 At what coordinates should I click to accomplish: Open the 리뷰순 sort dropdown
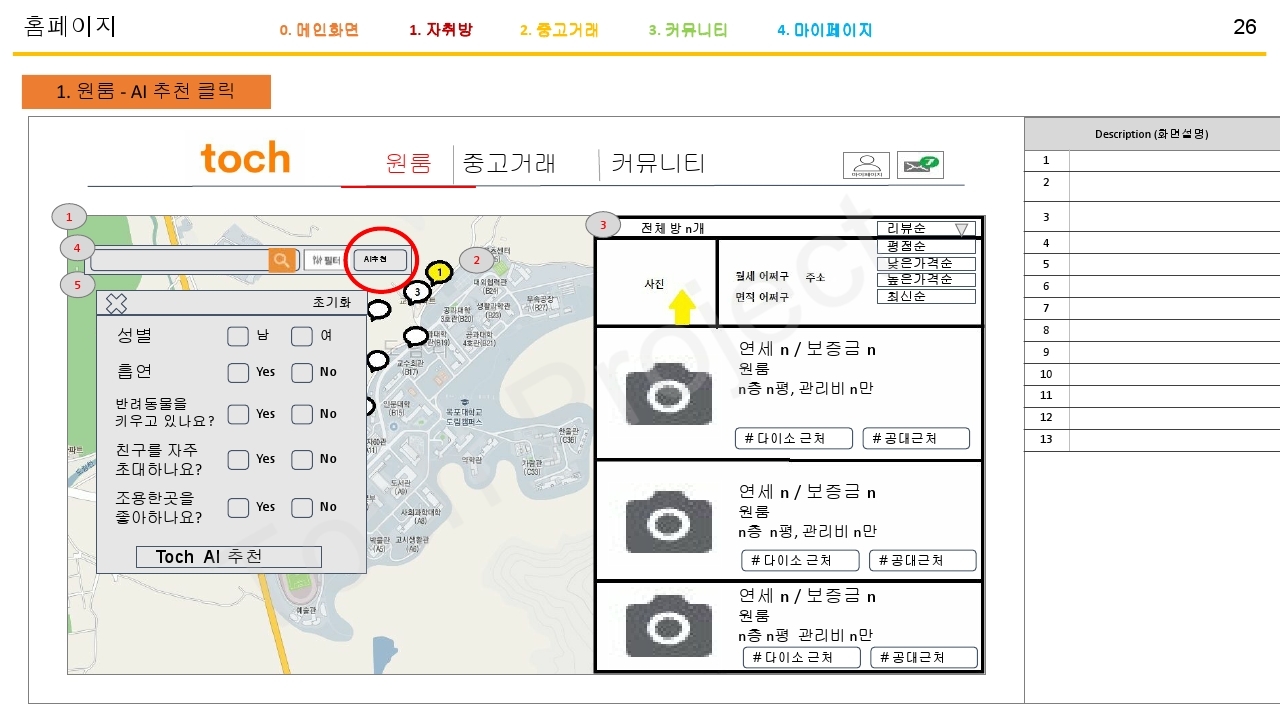(926, 229)
